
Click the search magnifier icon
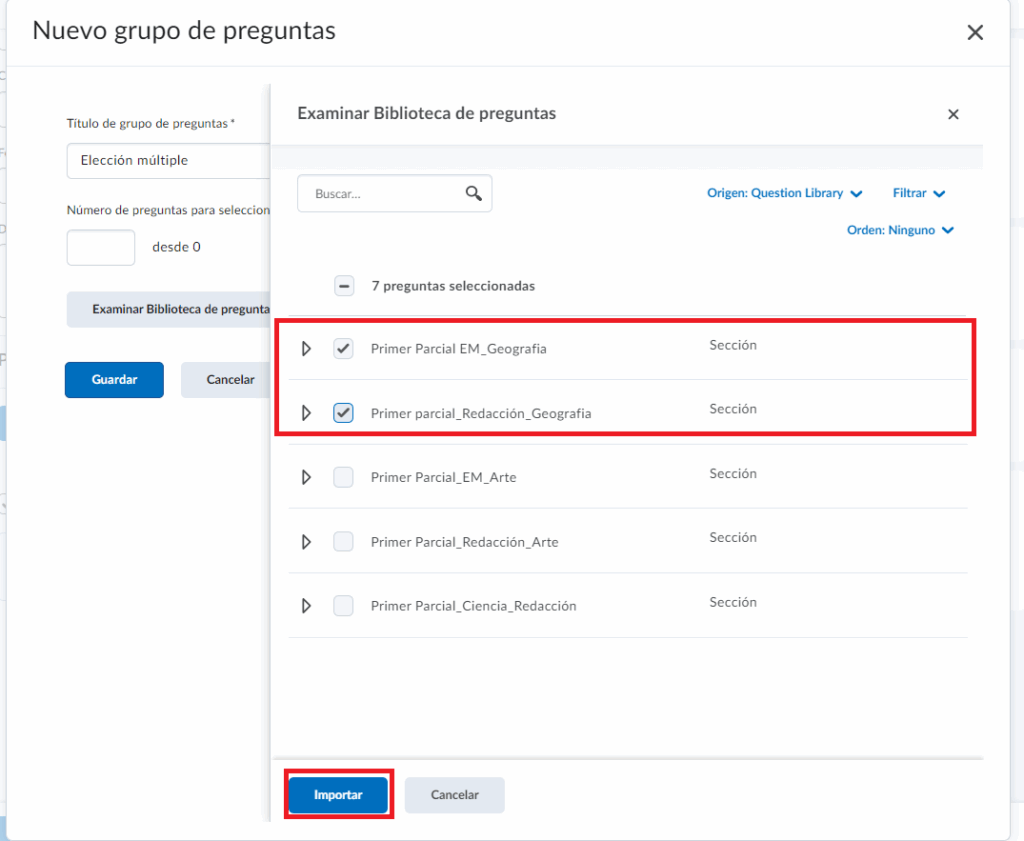[474, 194]
